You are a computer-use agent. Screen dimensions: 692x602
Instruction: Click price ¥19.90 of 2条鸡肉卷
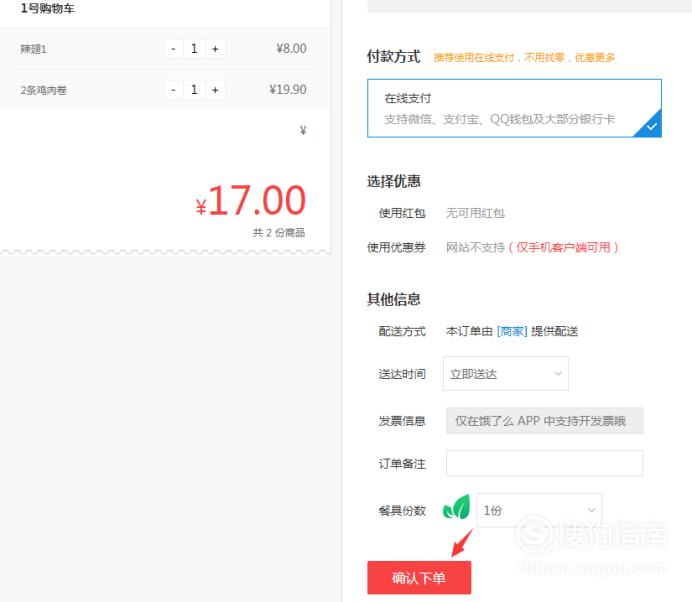click(288, 90)
